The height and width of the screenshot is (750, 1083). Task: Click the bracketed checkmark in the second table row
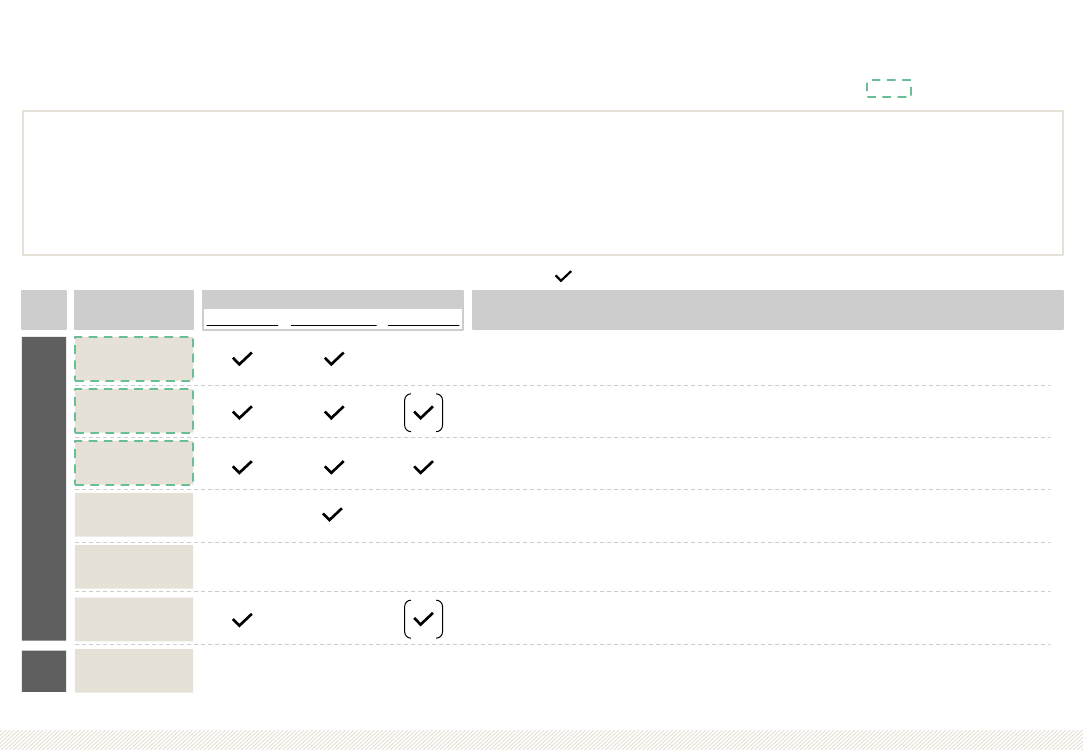(x=423, y=413)
